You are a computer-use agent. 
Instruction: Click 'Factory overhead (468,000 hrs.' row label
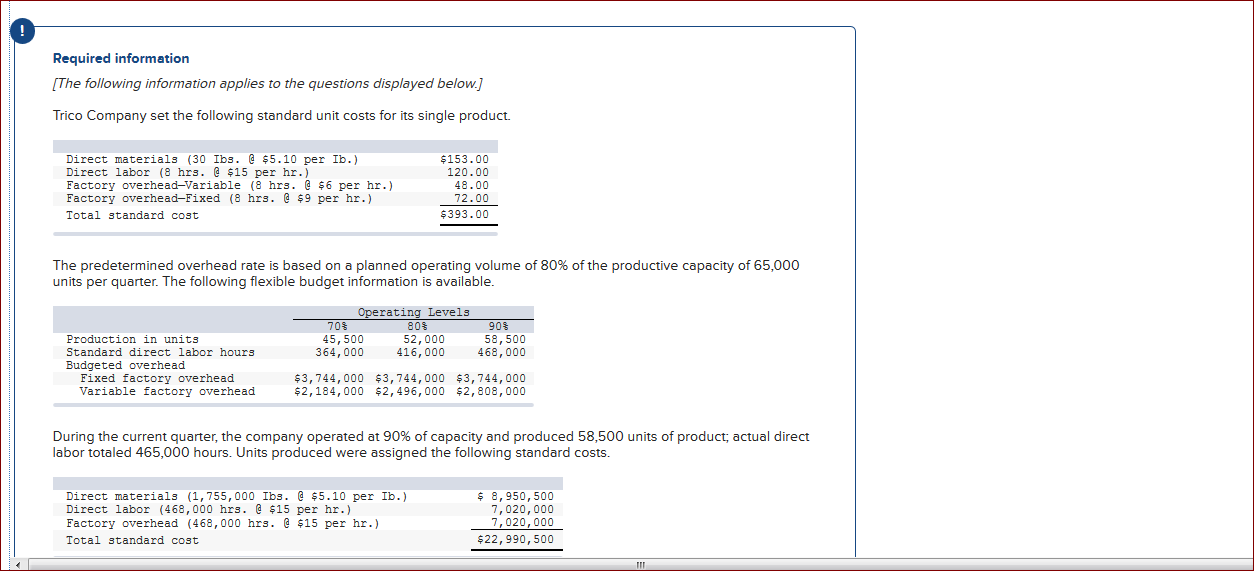coord(222,522)
